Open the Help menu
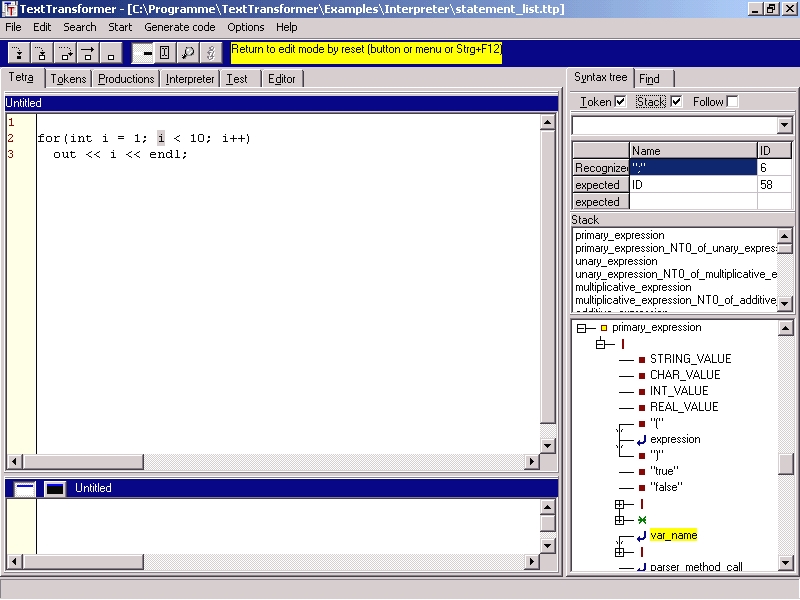This screenshot has height=600, width=800. click(287, 27)
